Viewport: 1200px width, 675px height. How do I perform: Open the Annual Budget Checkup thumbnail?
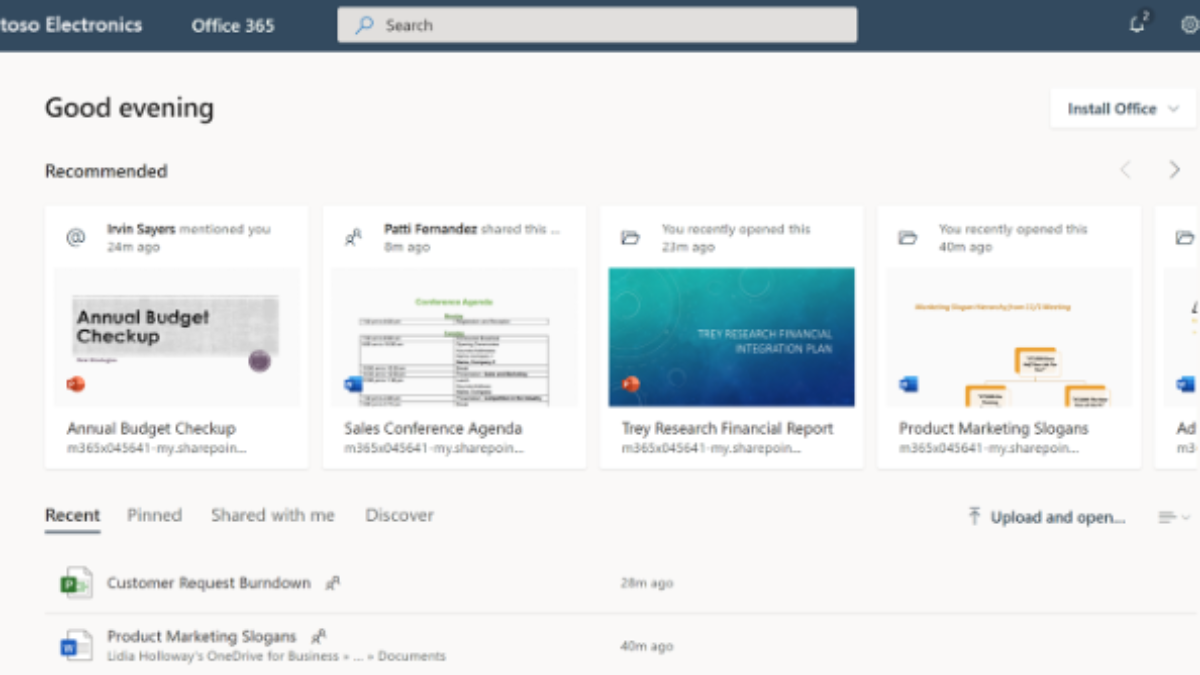177,336
